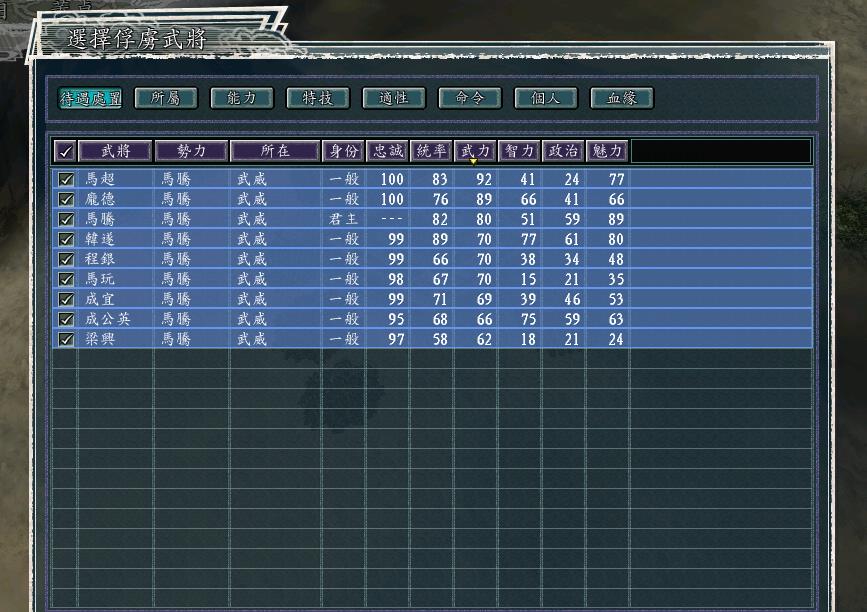Uncheck the checkbox for 龐德
The width and height of the screenshot is (867, 612).
point(66,199)
